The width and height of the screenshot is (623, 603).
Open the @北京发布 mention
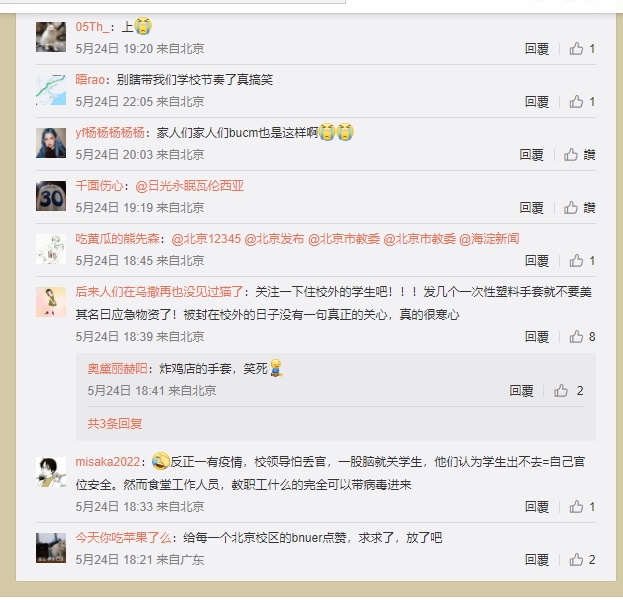pos(274,239)
